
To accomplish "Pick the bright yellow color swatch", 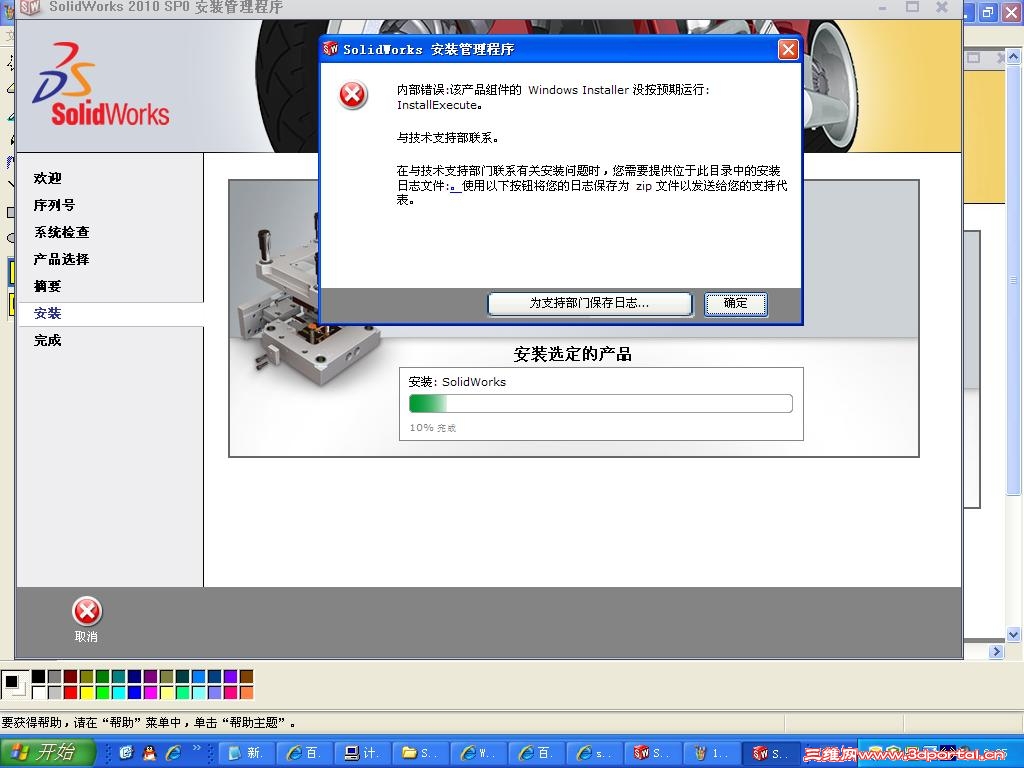I will 86,692.
